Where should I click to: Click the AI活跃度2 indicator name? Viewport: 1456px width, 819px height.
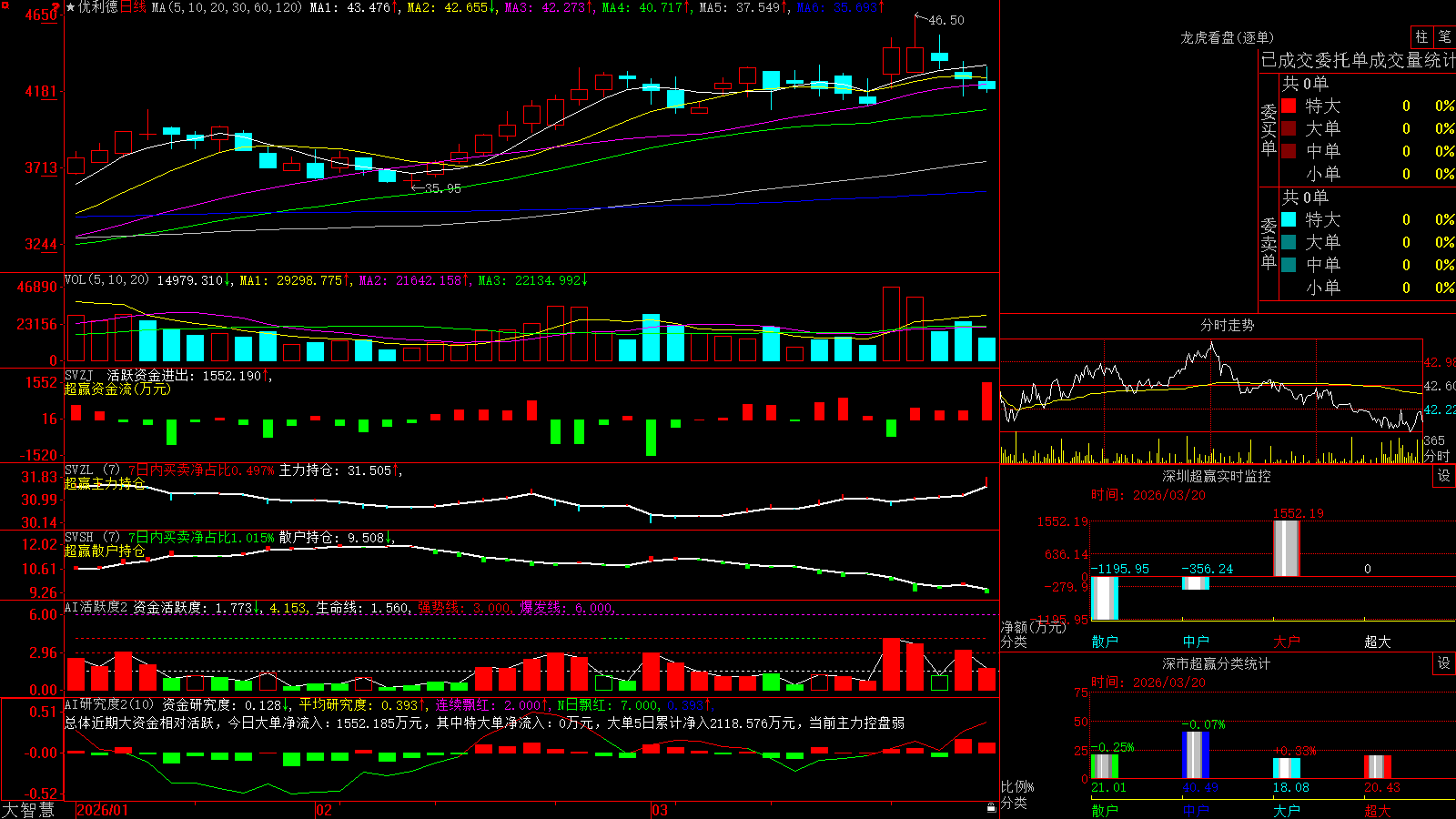pos(96,607)
